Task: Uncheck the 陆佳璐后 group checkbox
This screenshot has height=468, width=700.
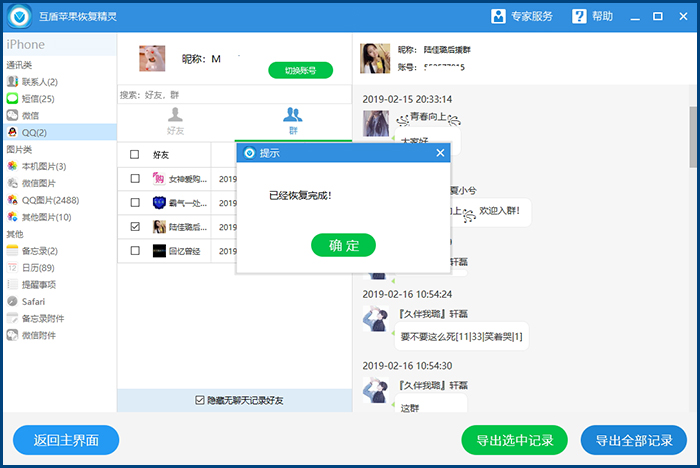Action: (x=135, y=227)
